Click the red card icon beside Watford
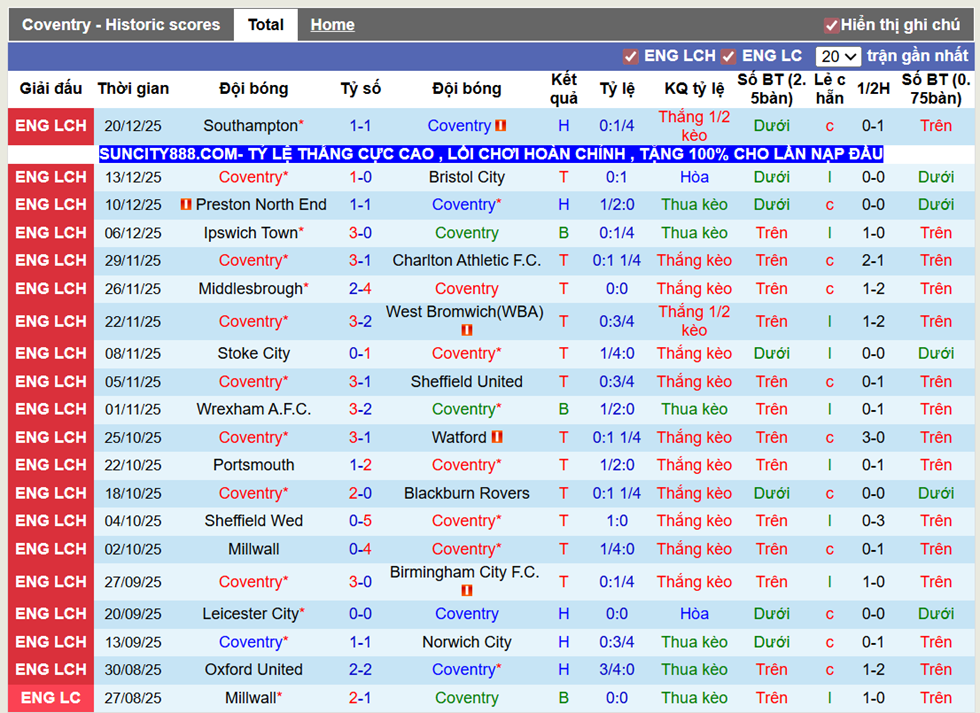Image resolution: width=980 pixels, height=713 pixels. click(x=497, y=437)
